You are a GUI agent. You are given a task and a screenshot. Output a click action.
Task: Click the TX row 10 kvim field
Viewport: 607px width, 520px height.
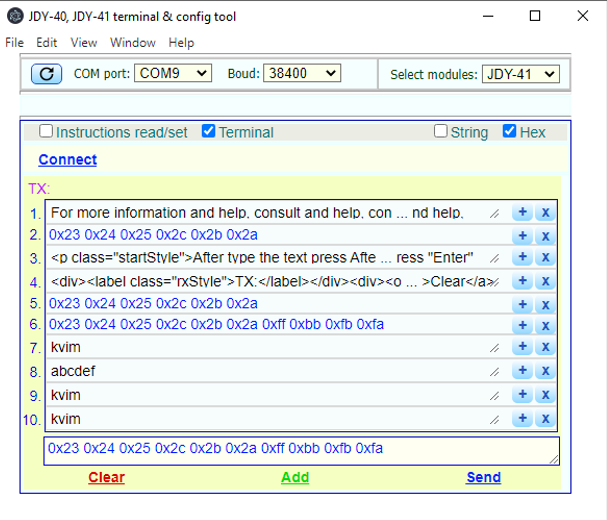pos(274,419)
